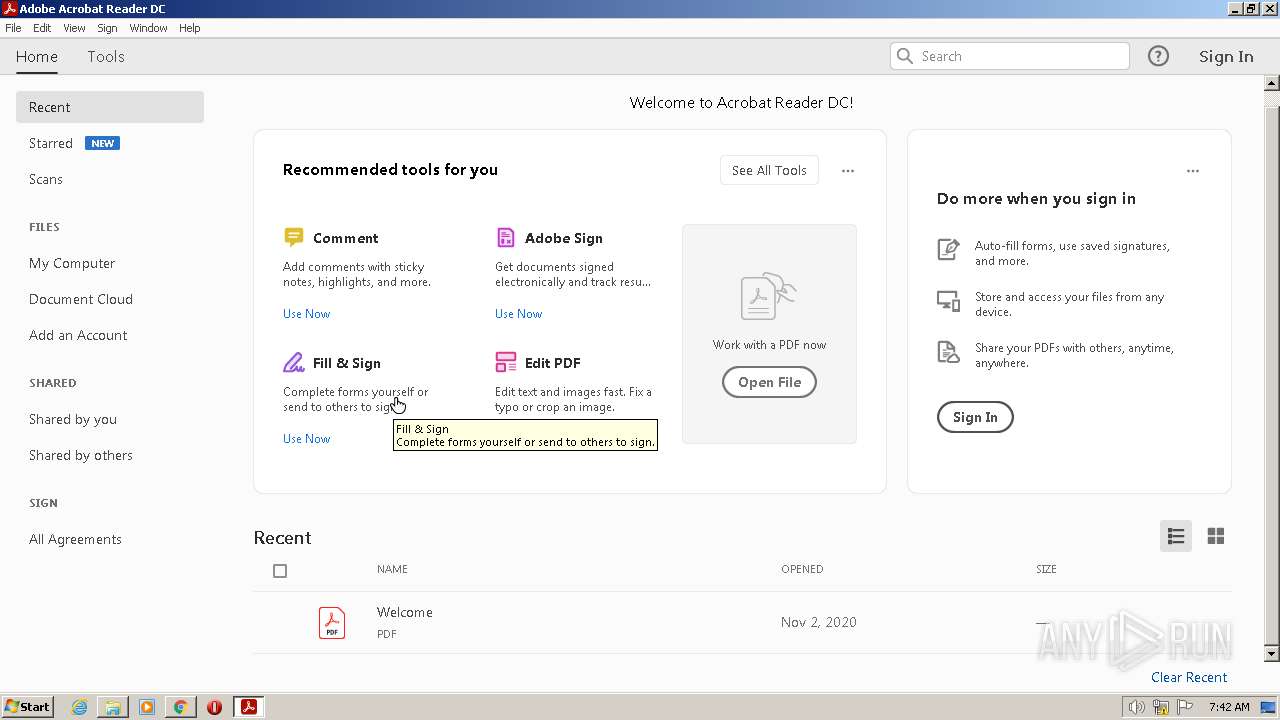Switch to the Home tab
The image size is (1280, 720).
coord(37,56)
